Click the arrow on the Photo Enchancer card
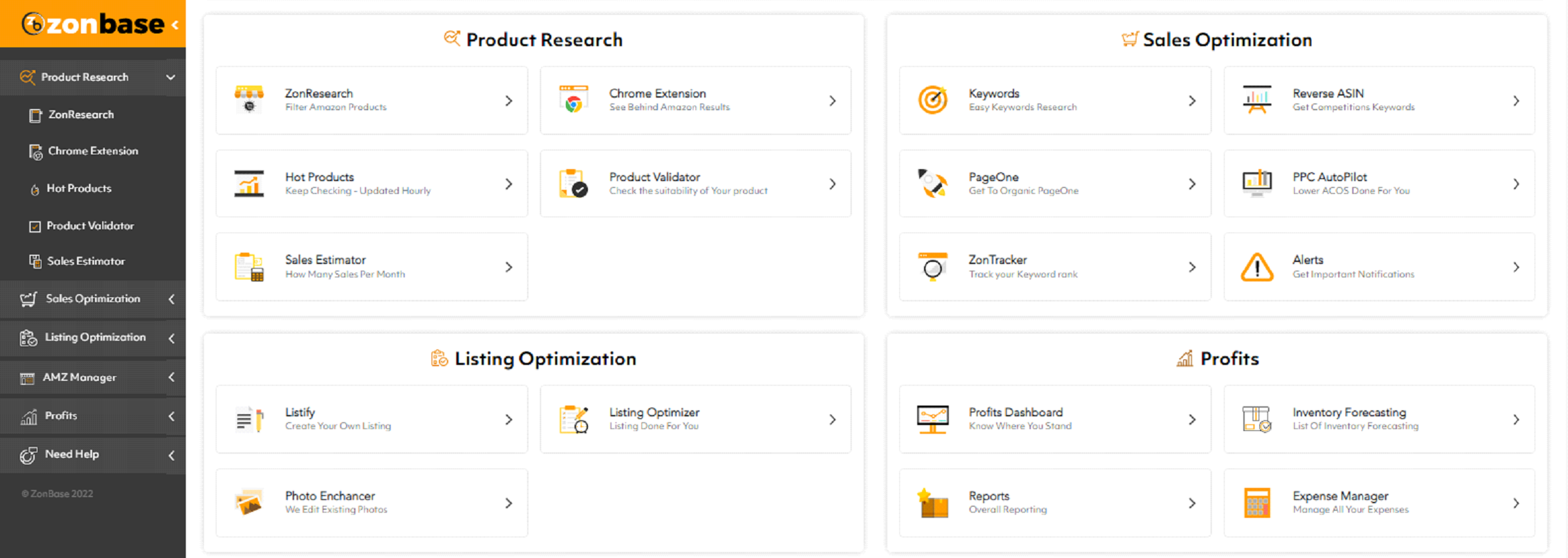 (x=508, y=503)
